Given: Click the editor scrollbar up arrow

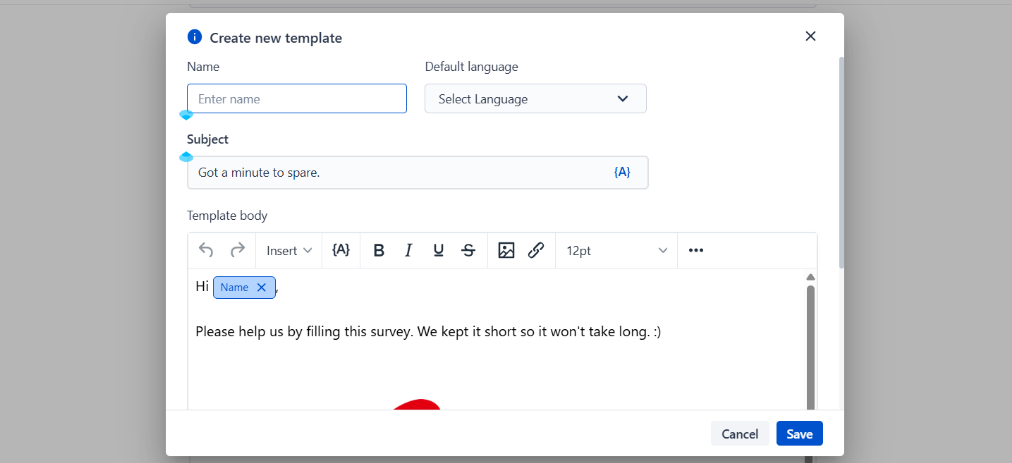Looking at the screenshot, I should [x=811, y=277].
